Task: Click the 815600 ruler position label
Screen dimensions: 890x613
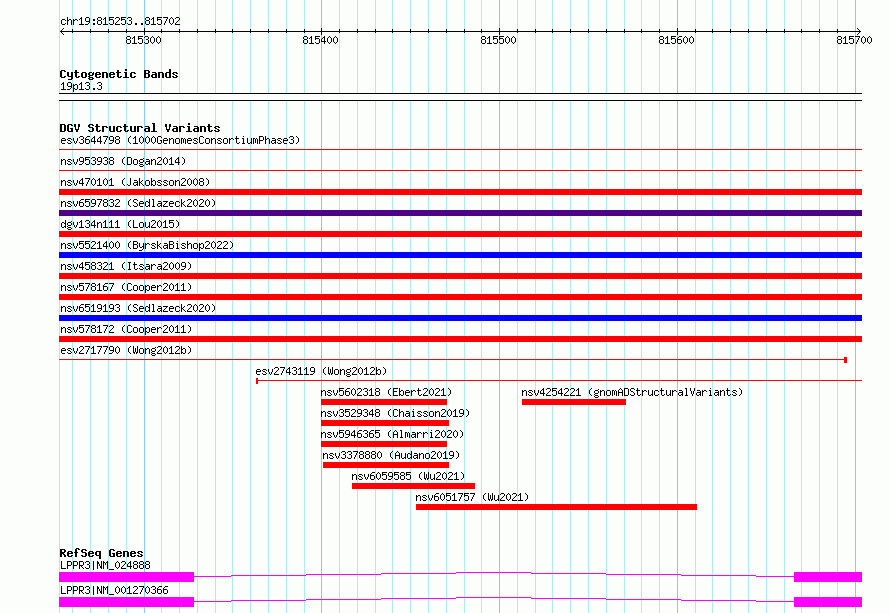Action: [x=676, y=40]
